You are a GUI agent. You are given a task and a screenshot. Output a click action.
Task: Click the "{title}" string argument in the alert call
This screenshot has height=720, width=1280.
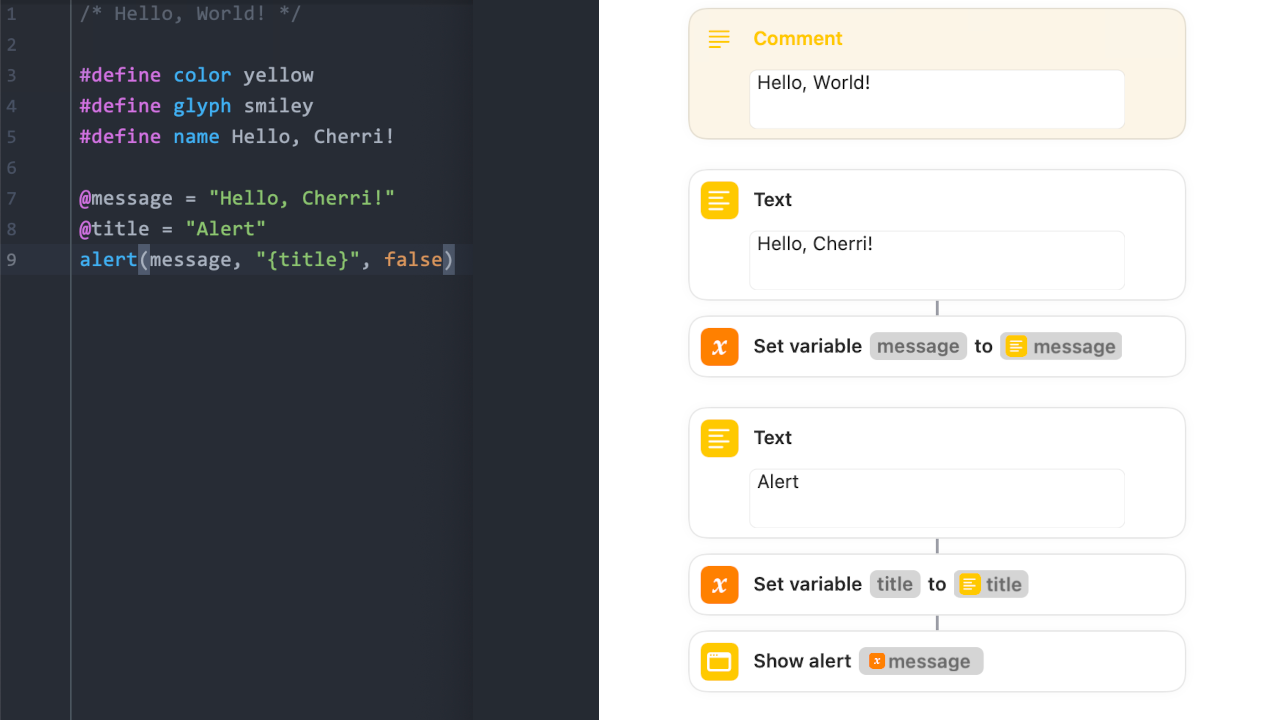(307, 260)
